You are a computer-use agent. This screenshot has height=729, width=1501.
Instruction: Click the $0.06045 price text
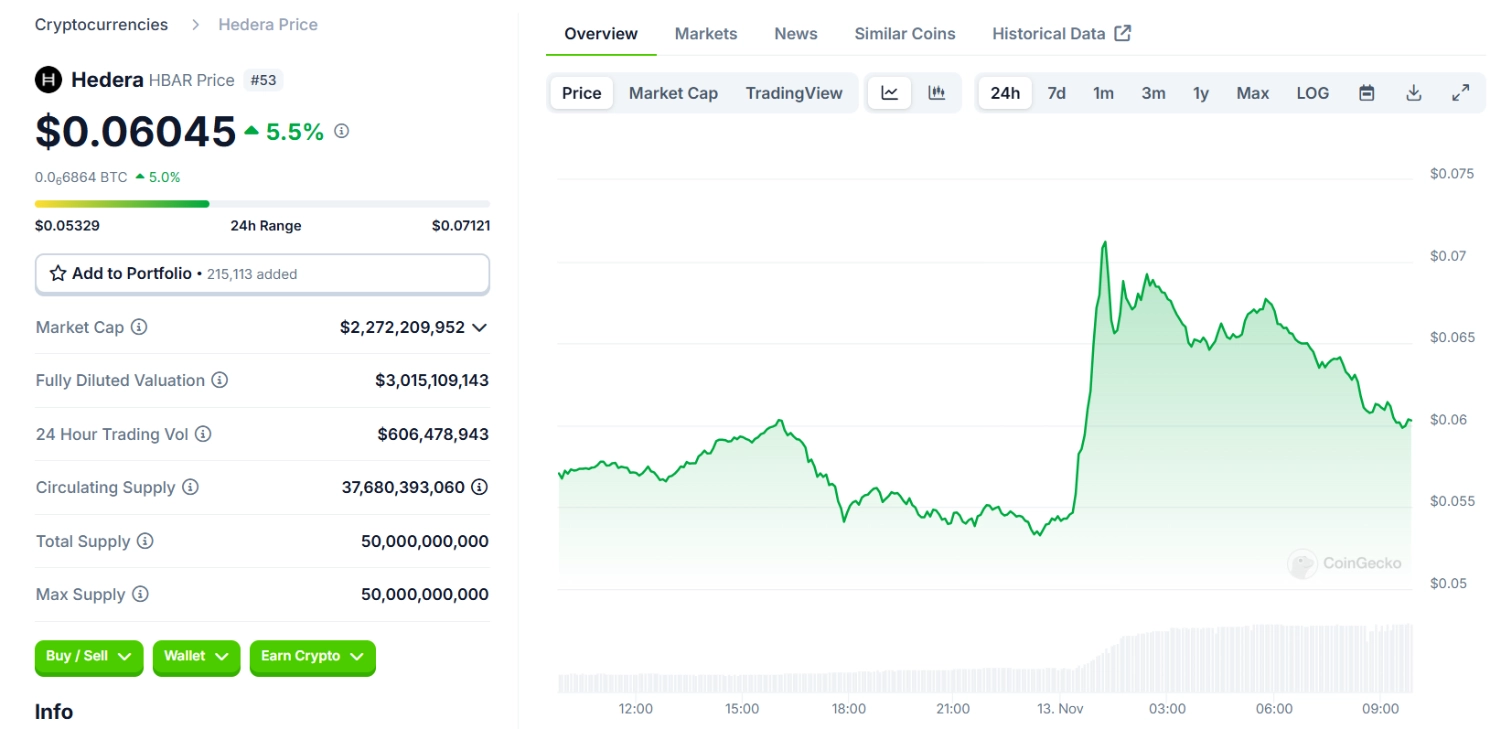point(135,131)
